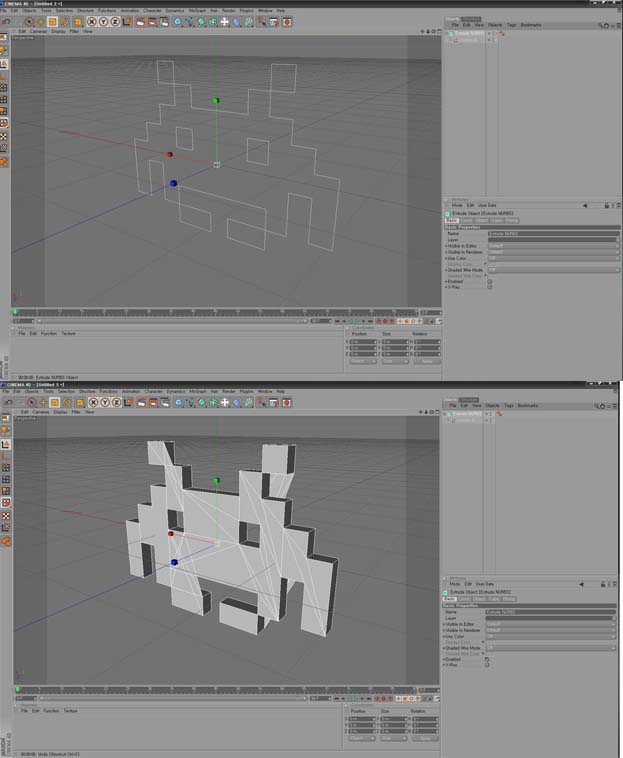Select point mode icon, top left sidebar

(4, 88)
